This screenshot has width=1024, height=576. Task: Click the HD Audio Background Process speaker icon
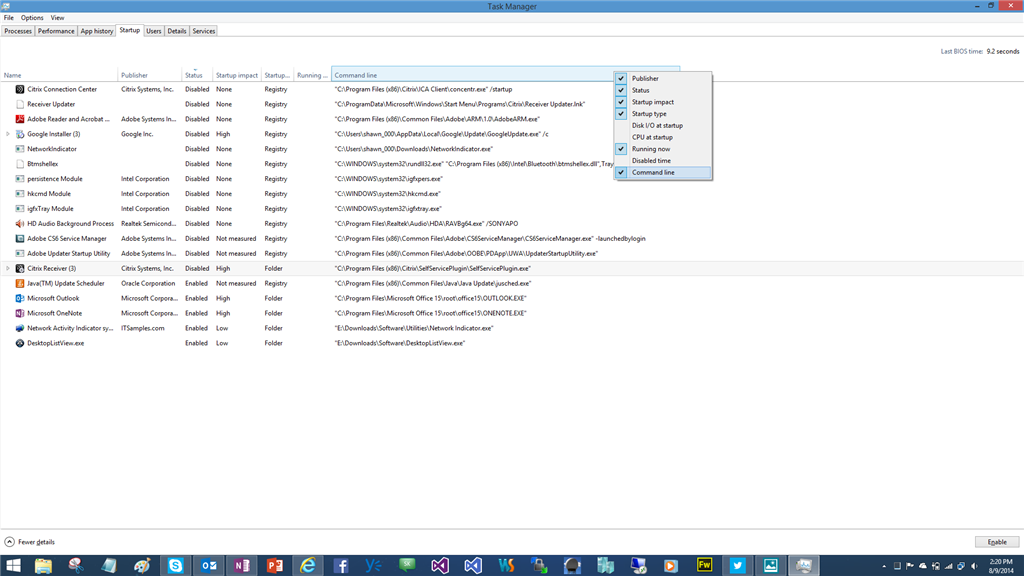click(20, 223)
